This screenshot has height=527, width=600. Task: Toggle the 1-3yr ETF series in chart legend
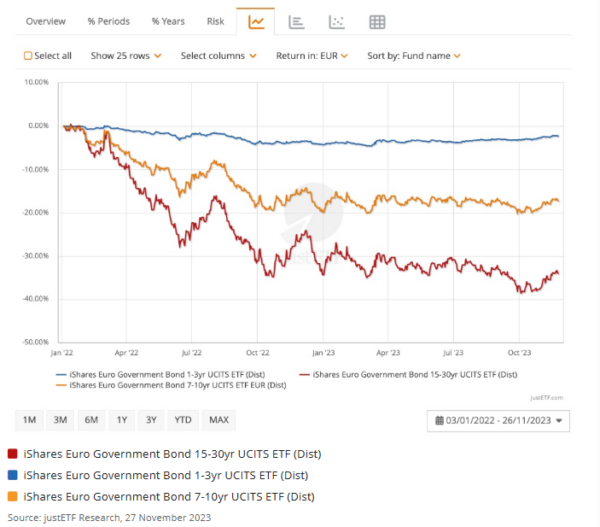click(160, 375)
